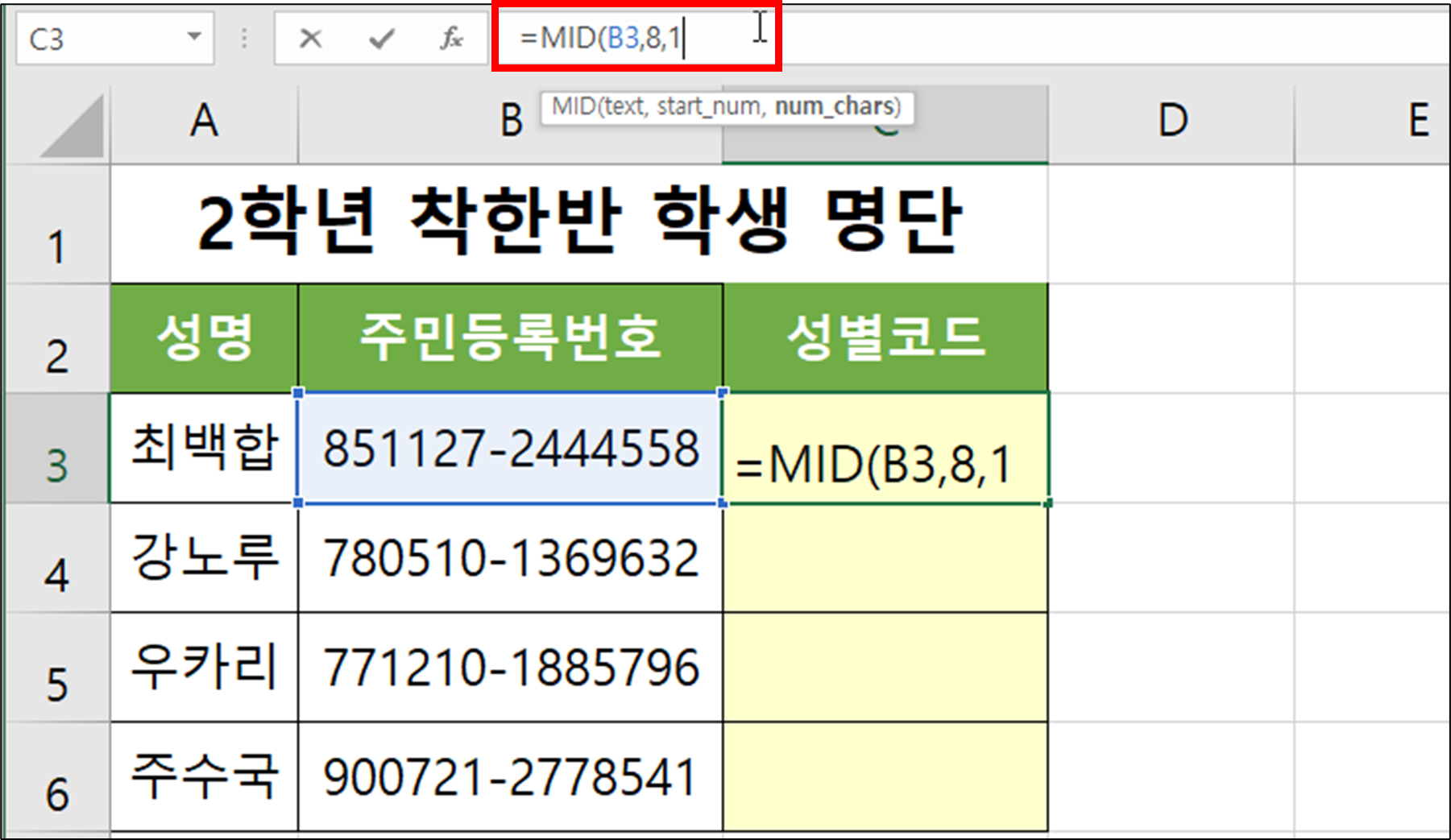Click the I-beam cursor area in formula bar

(x=758, y=29)
